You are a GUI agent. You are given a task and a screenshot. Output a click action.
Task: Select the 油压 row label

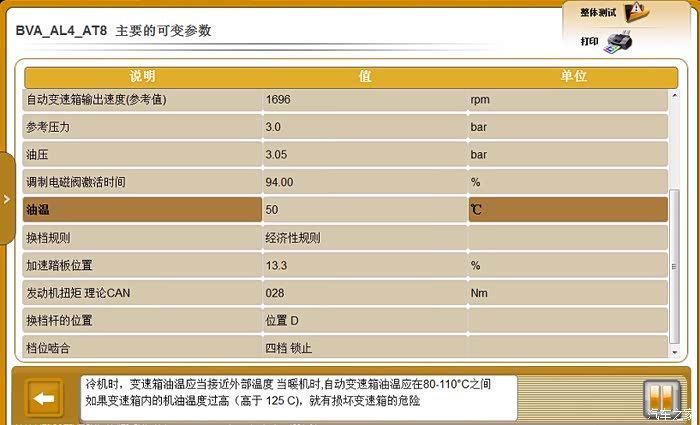tap(37, 155)
